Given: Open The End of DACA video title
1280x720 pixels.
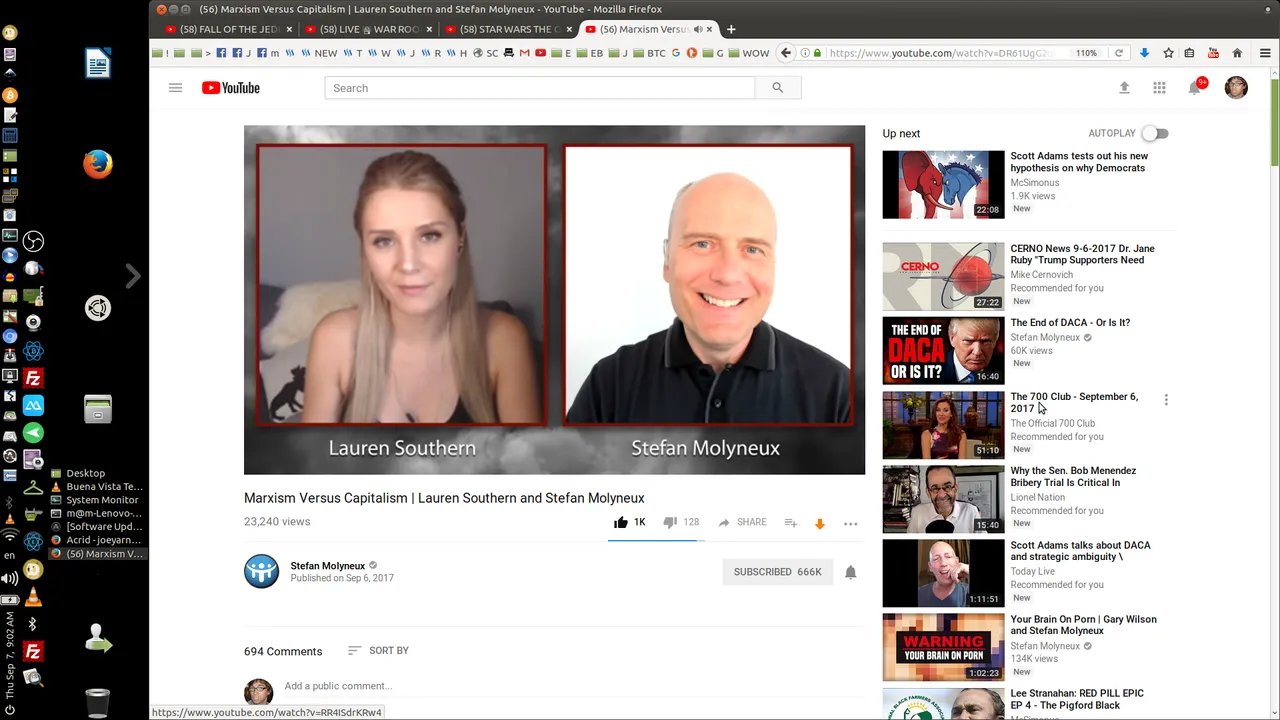Looking at the screenshot, I should pyautogui.click(x=1070, y=323).
